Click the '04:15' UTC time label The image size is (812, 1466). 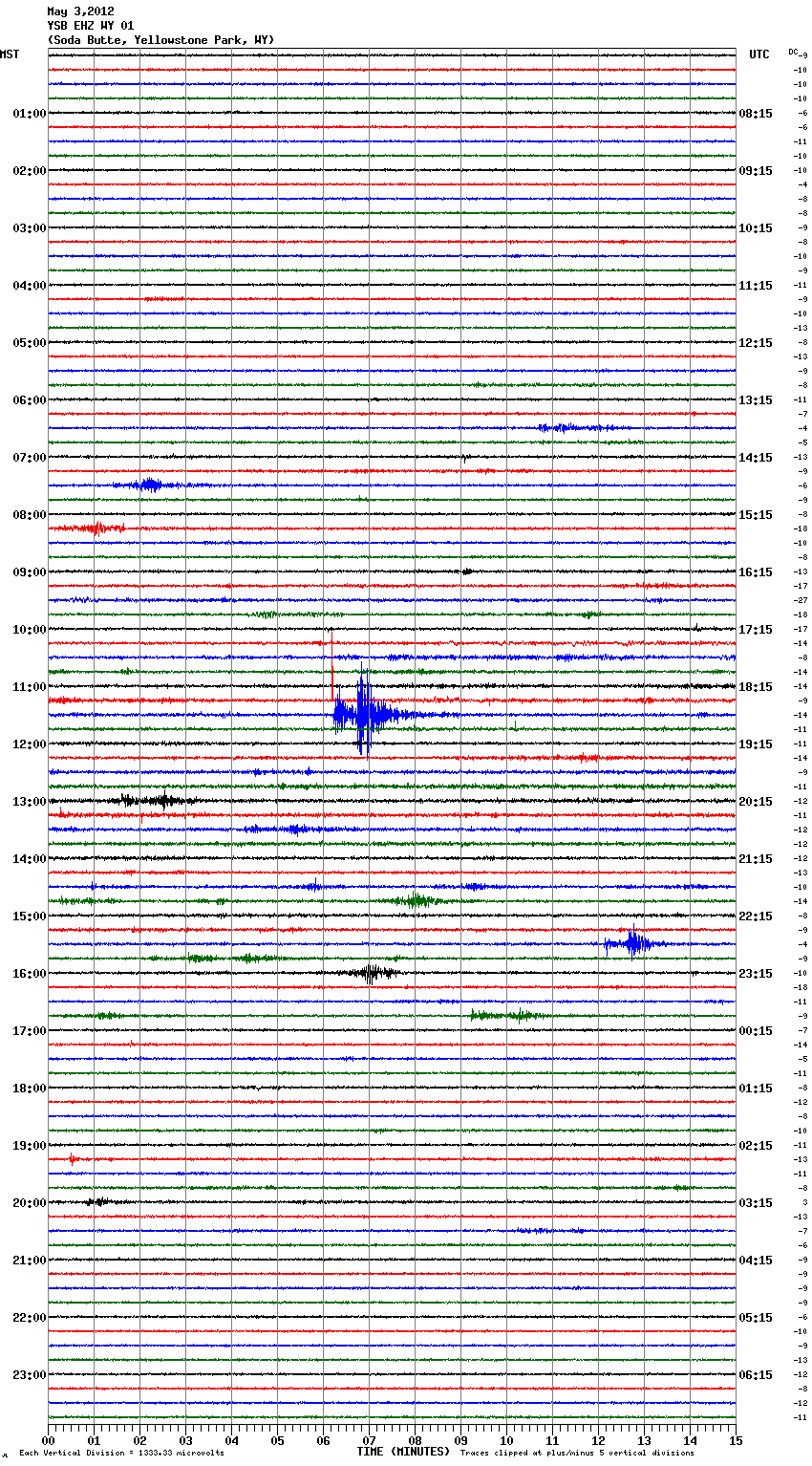point(756,1261)
